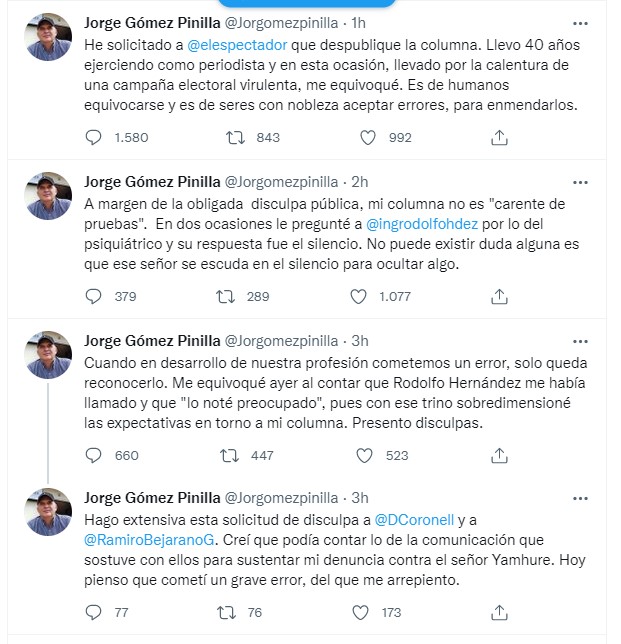Viewport: 621px width, 644px height.
Task: Reply to the tweet about despublicar la columna
Action: 95,137
